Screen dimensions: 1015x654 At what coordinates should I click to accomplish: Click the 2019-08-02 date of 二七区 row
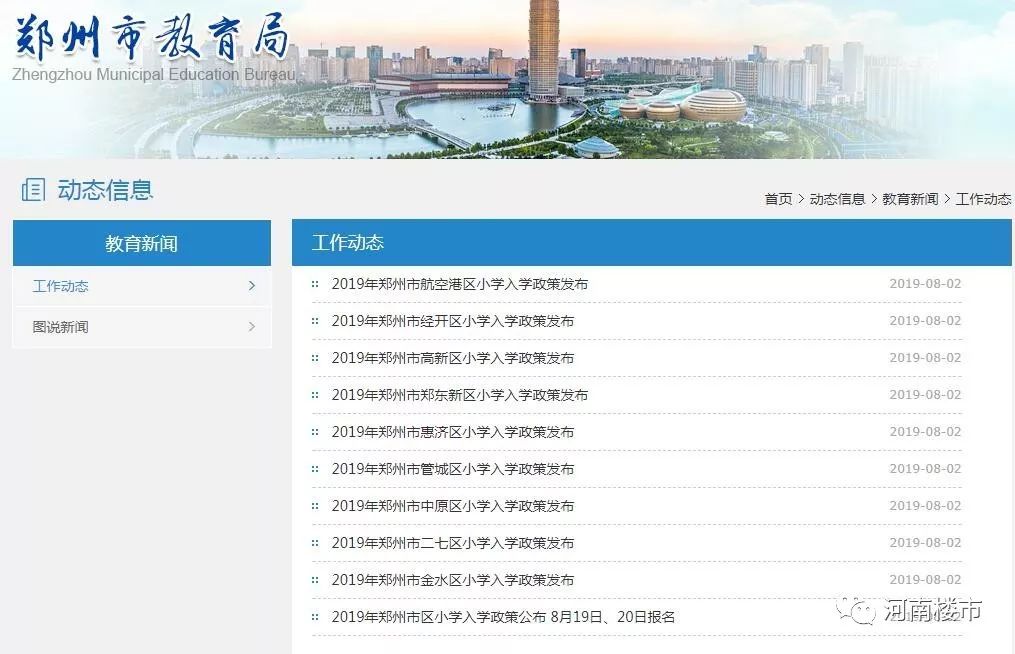click(x=925, y=542)
